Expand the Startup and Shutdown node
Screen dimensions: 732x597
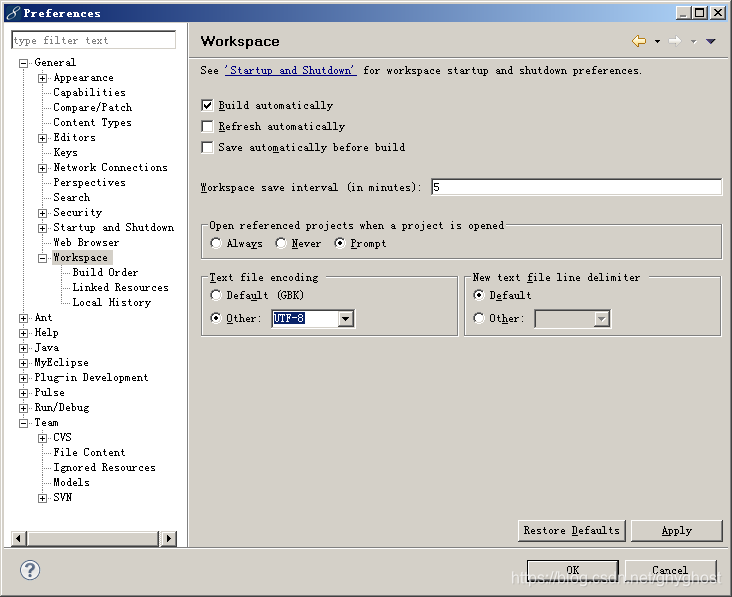(x=42, y=228)
